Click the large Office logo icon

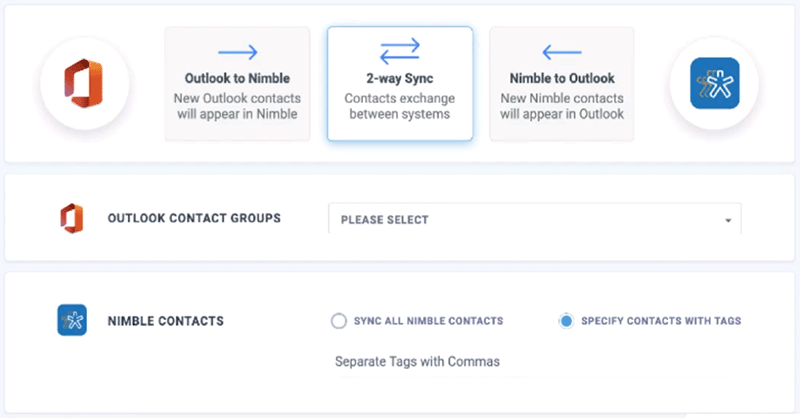(84, 83)
